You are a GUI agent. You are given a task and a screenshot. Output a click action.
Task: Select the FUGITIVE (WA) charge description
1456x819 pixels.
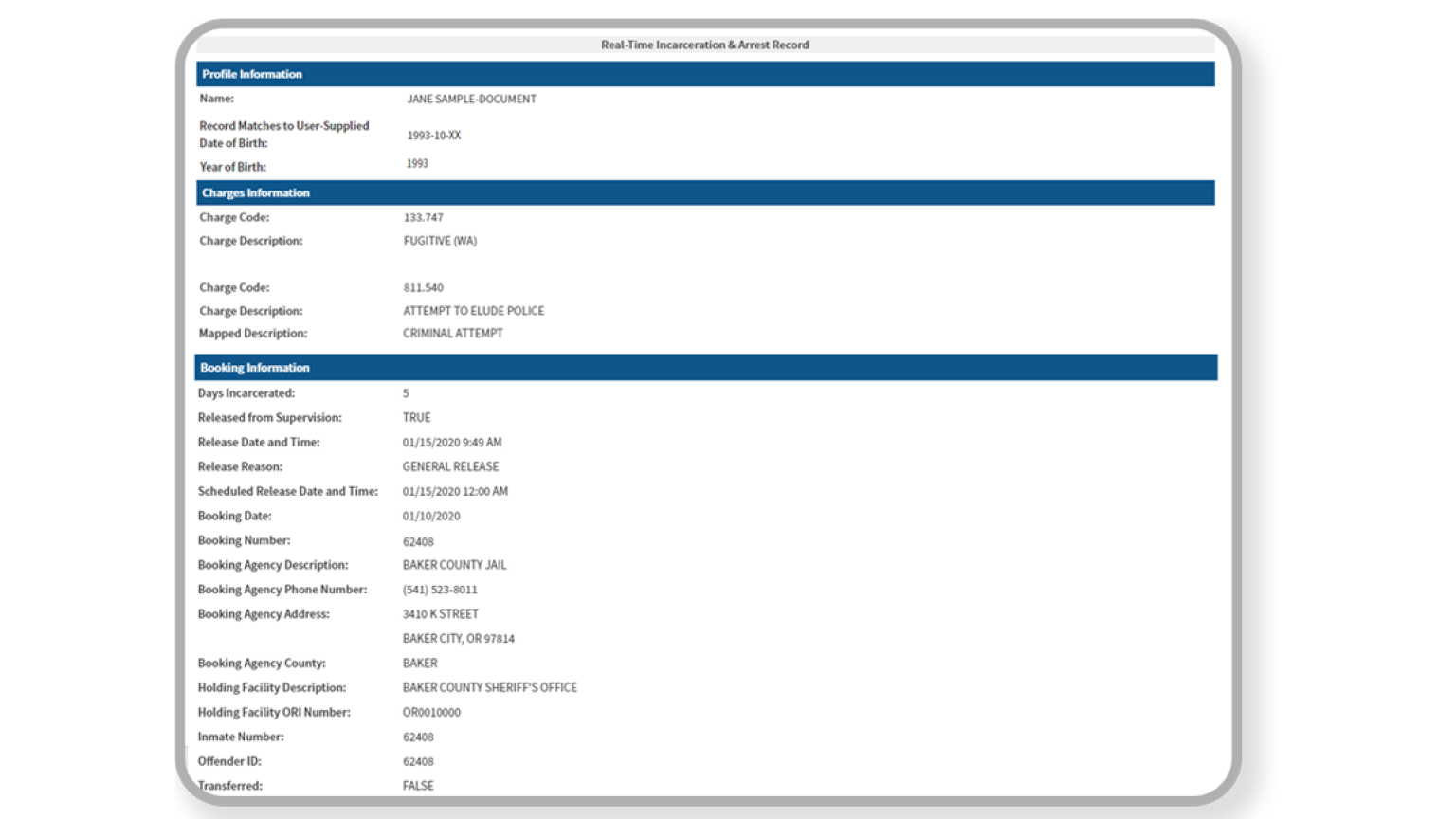[440, 241]
